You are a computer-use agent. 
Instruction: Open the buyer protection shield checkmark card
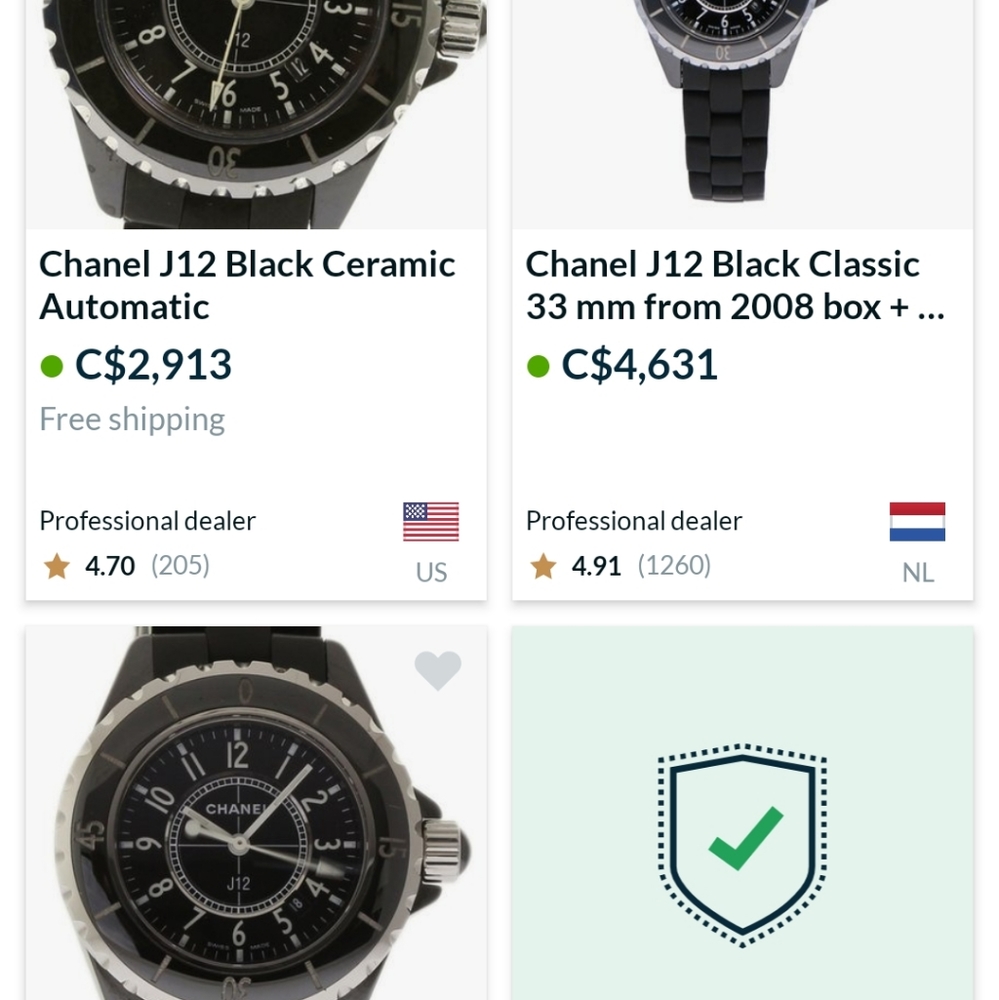[x=743, y=813]
